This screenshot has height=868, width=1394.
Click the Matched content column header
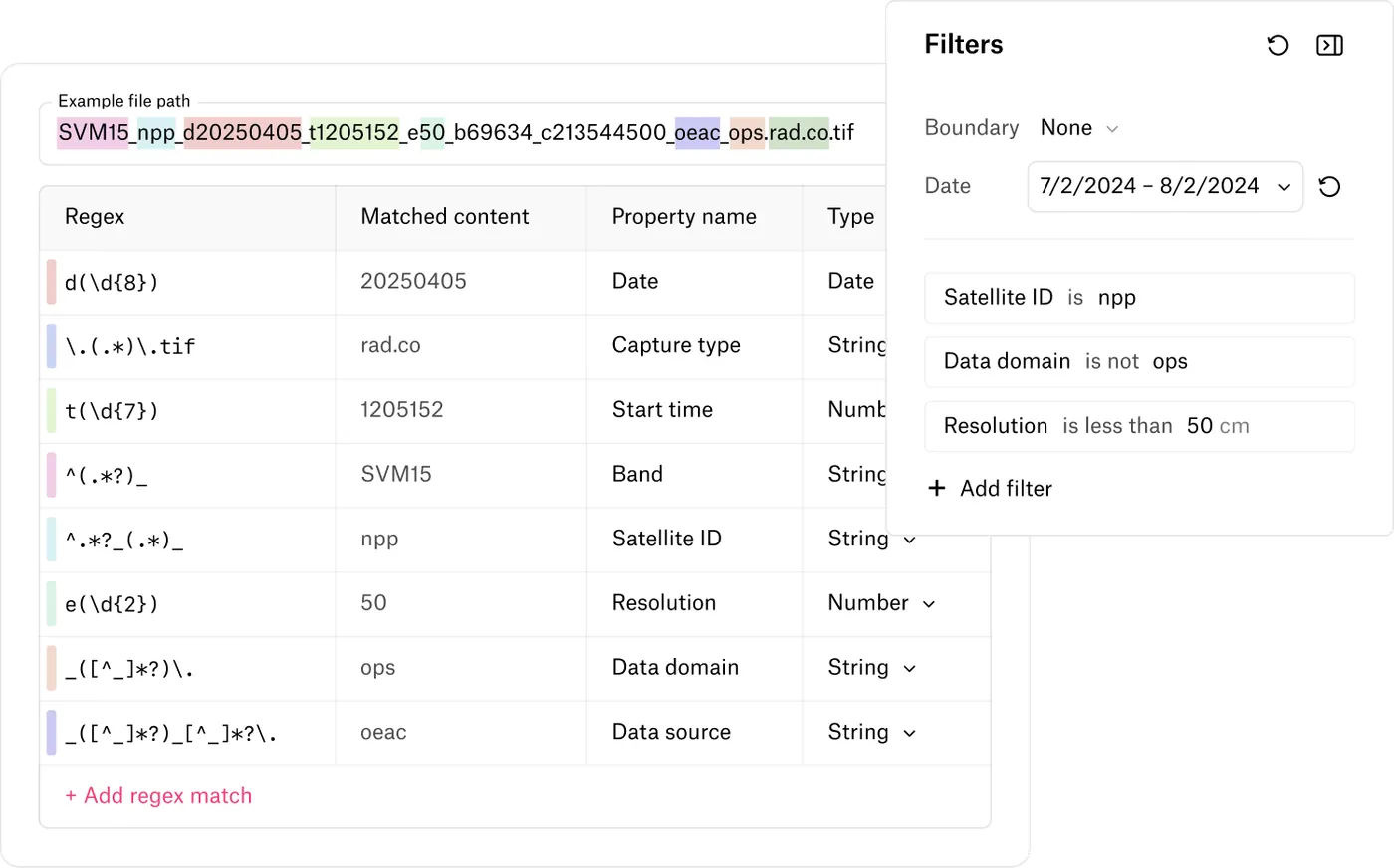[x=445, y=217]
